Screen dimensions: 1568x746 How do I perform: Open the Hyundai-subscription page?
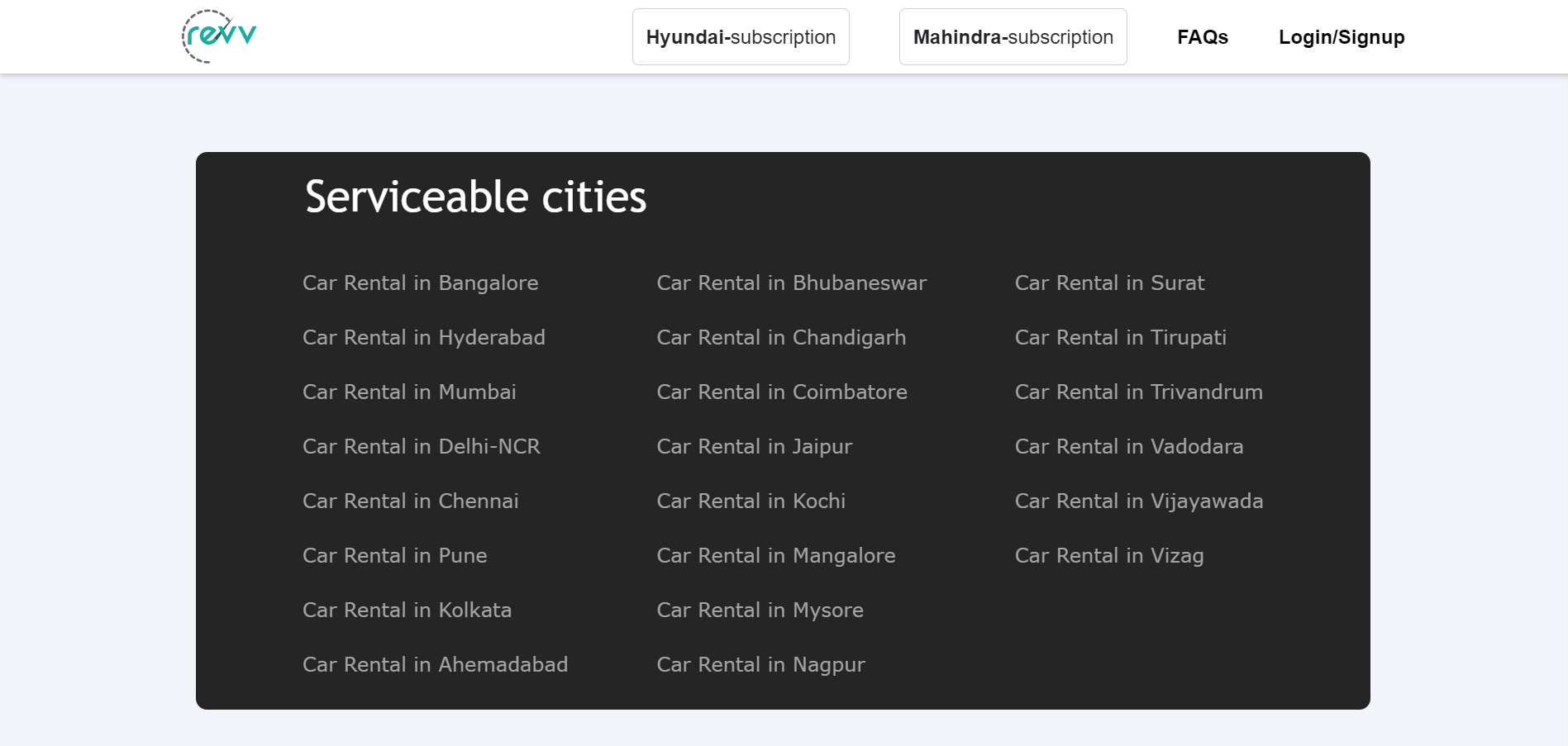click(x=740, y=36)
